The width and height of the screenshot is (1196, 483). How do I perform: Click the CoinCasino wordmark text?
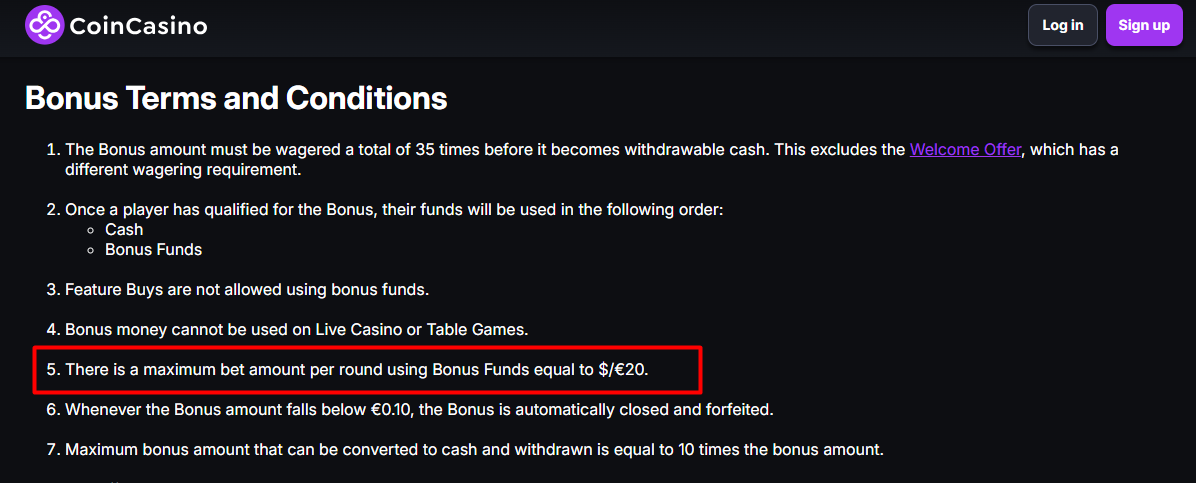138,26
